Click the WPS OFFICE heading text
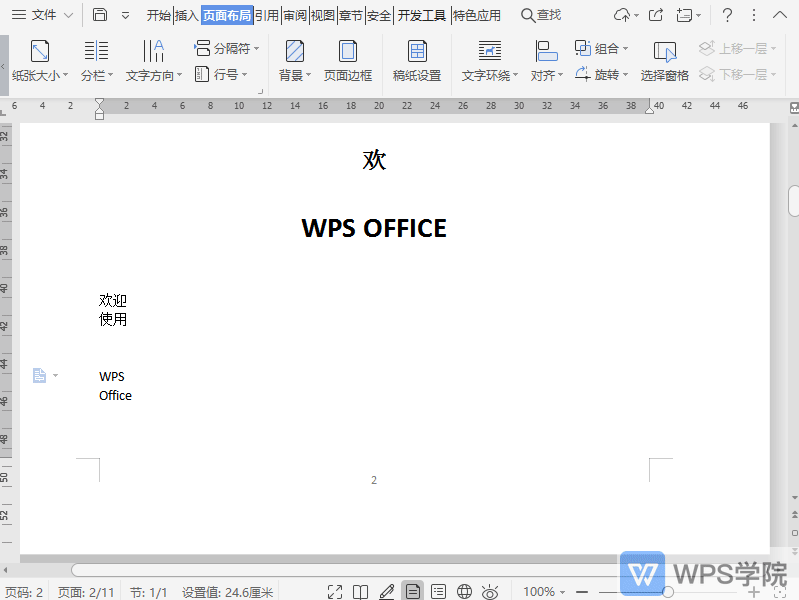The width and height of the screenshot is (799, 600). click(373, 228)
